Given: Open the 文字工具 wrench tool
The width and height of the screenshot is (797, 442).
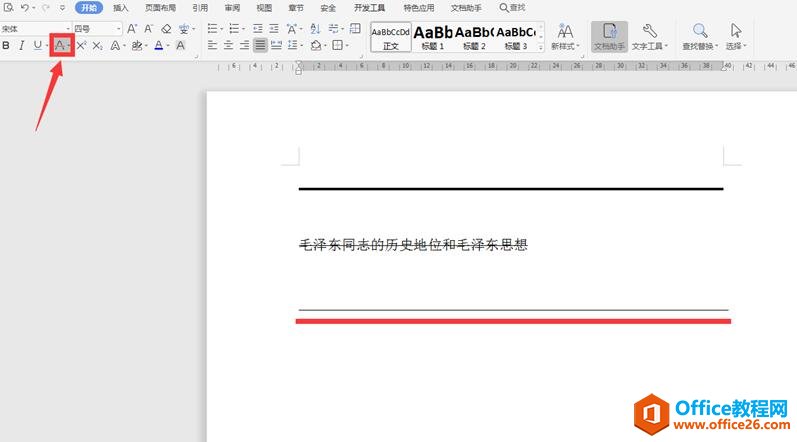Looking at the screenshot, I should click(x=650, y=37).
